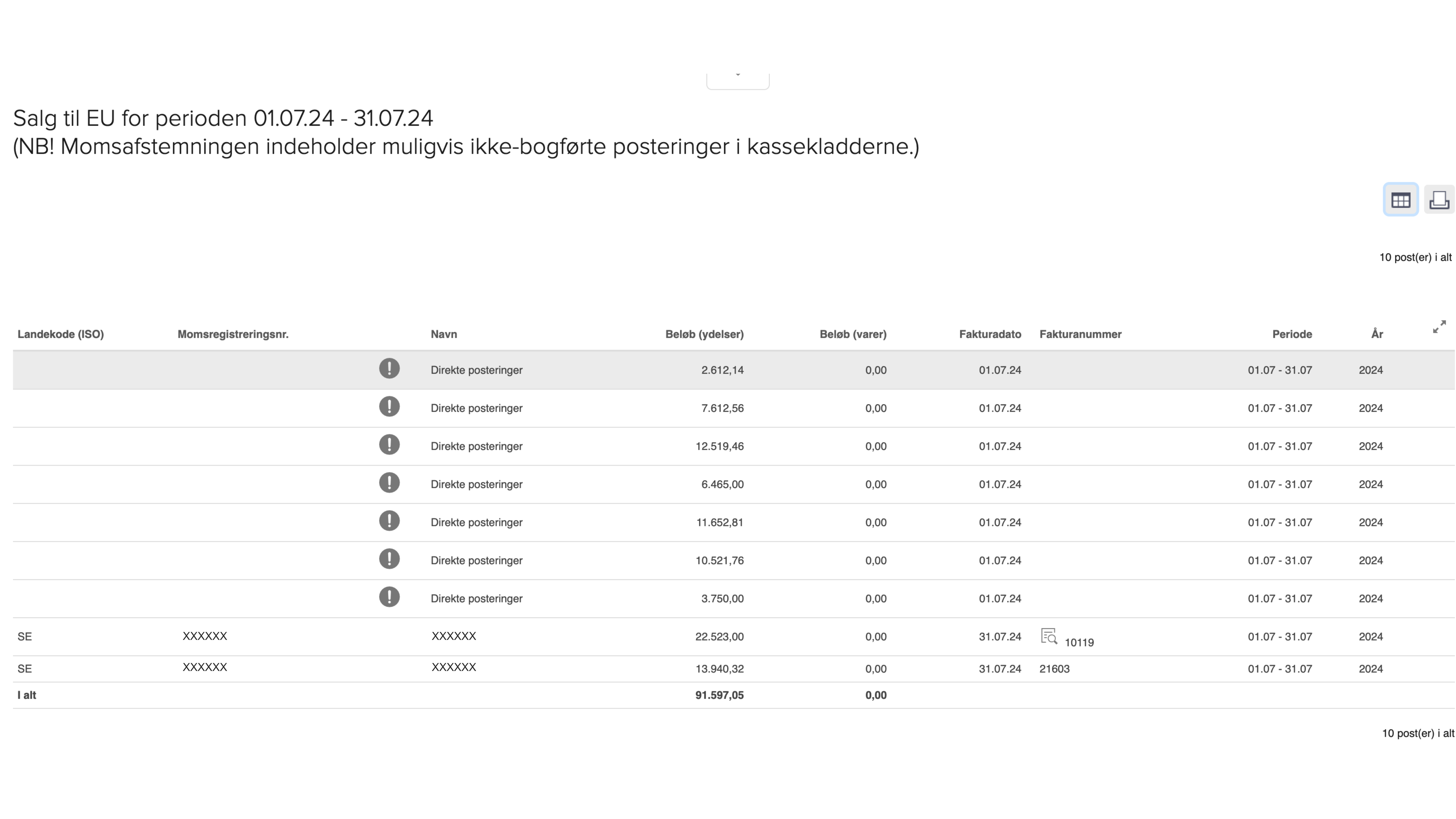Viewport: 1456px width, 819px height.
Task: Select amount 11.652,81 cell
Action: (x=720, y=522)
